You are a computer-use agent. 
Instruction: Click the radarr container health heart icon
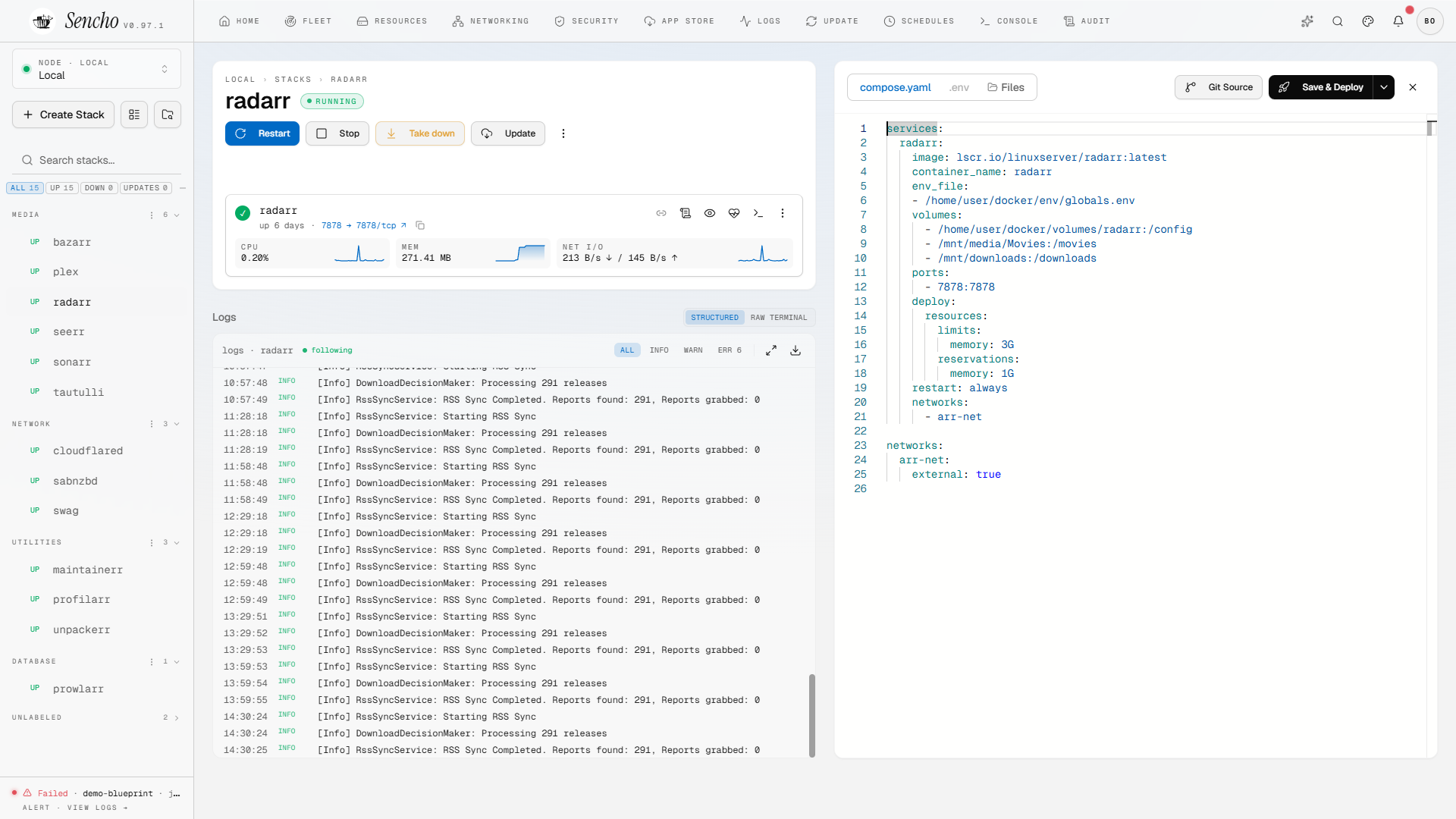pyautogui.click(x=734, y=213)
